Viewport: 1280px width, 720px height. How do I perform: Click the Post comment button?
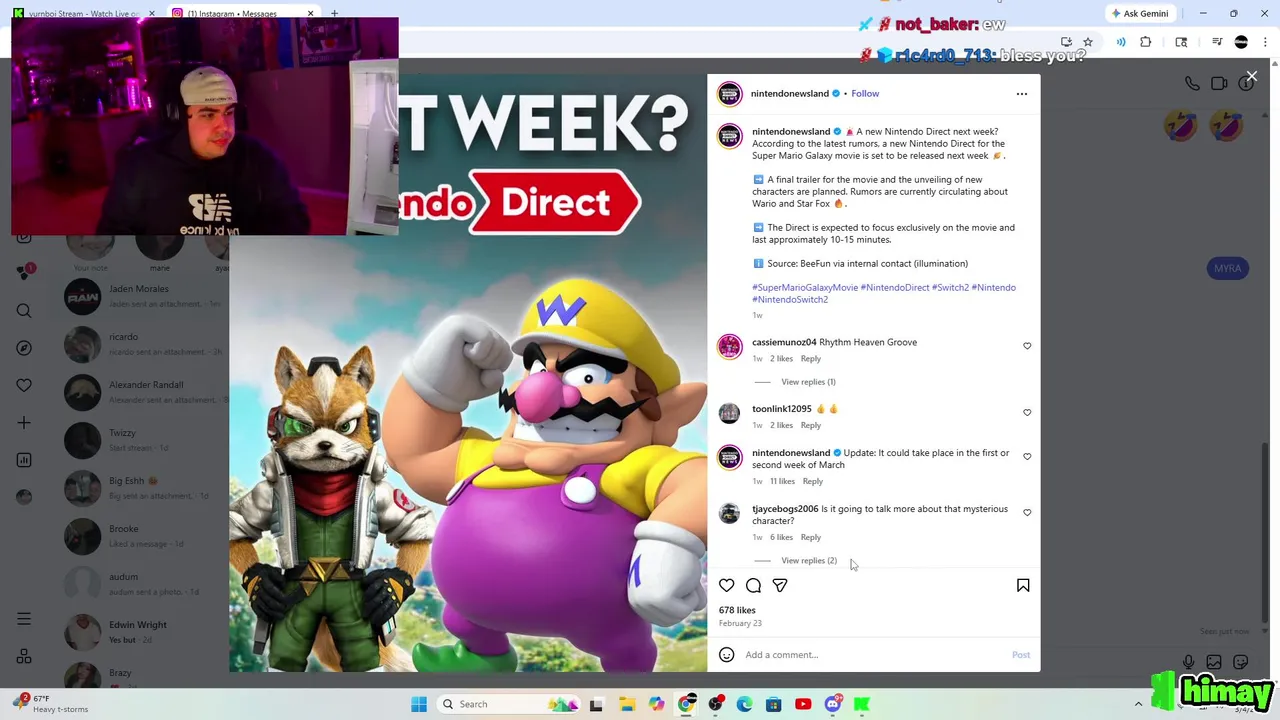coord(1020,655)
